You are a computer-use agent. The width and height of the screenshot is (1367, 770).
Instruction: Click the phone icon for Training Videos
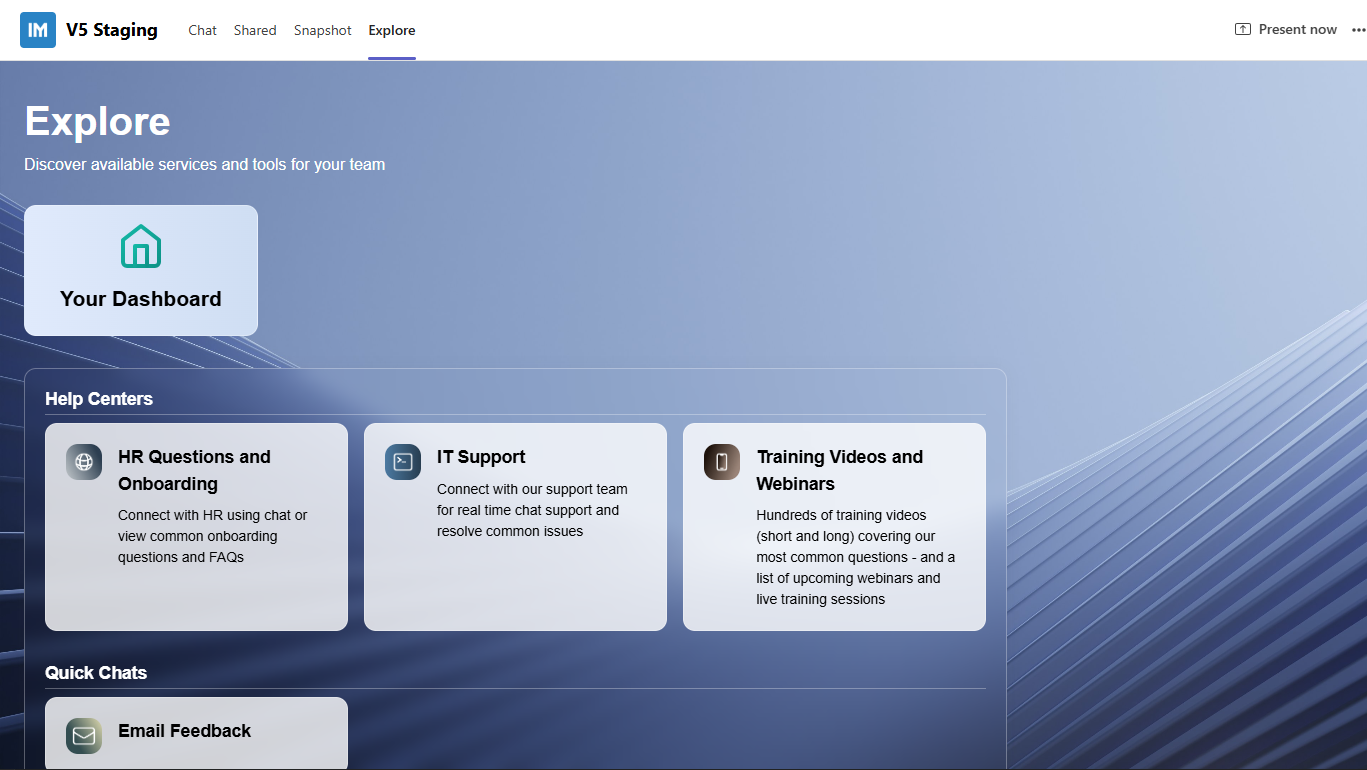722,462
